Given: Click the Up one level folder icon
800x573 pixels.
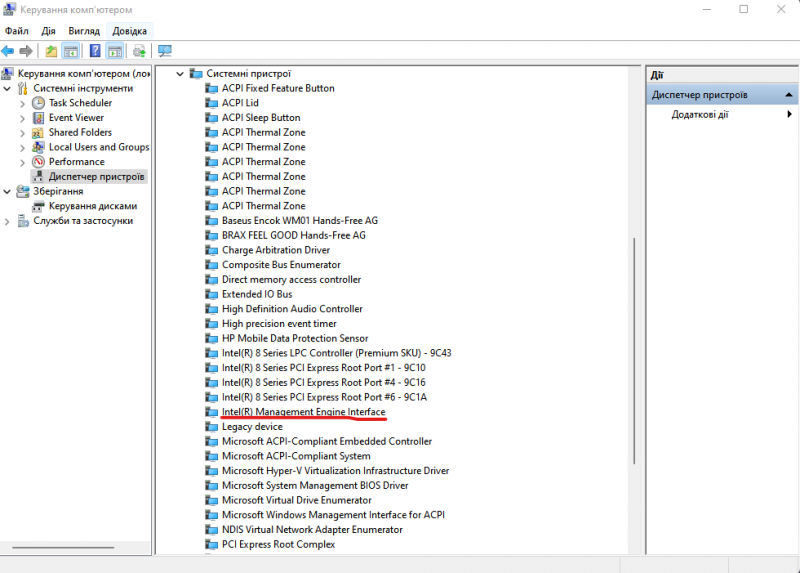Looking at the screenshot, I should coord(52,51).
